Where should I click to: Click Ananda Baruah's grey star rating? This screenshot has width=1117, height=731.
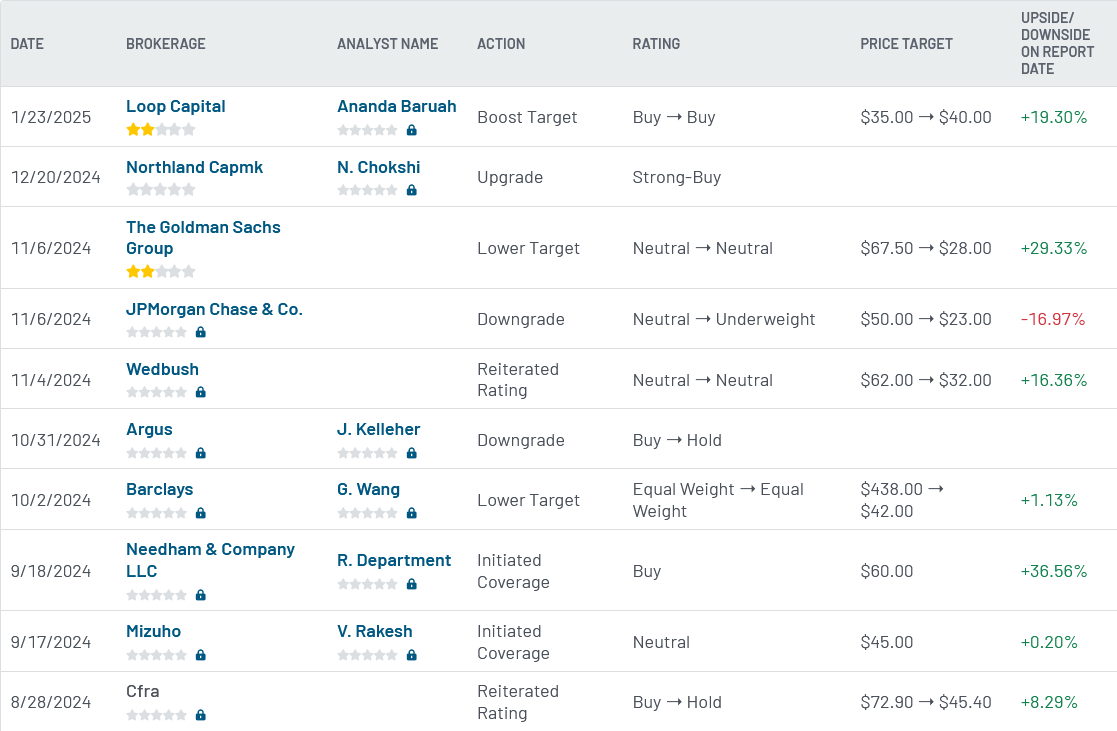point(368,130)
